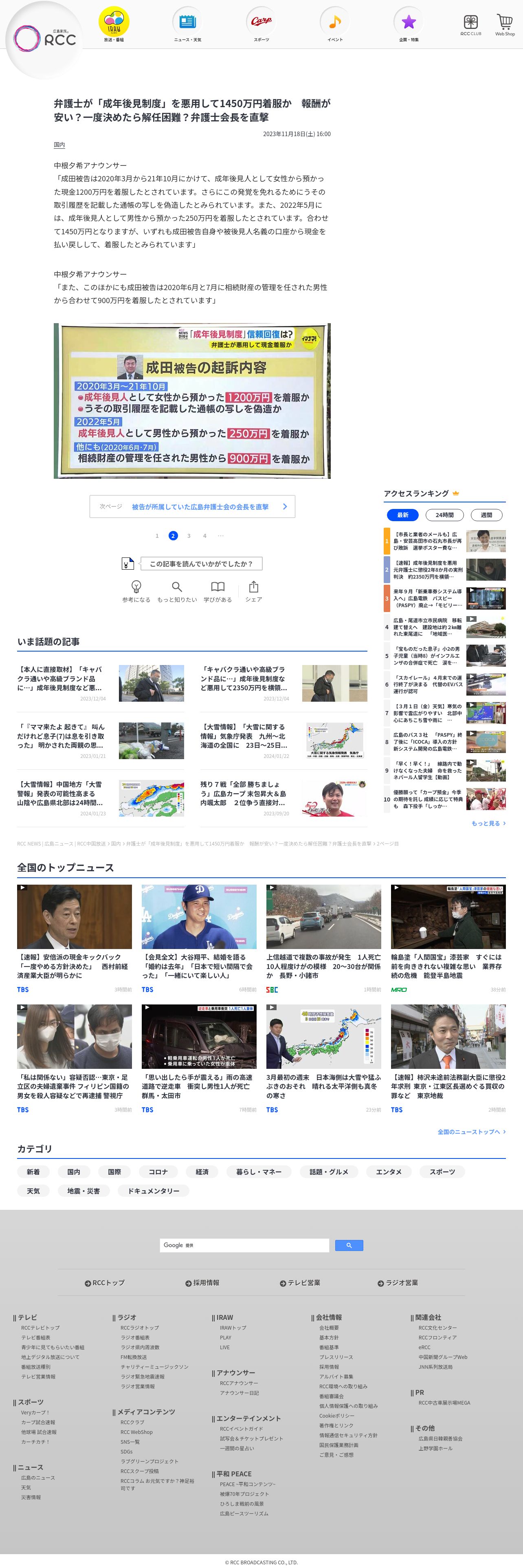
Task: Go to article page 1
Action: [157, 536]
